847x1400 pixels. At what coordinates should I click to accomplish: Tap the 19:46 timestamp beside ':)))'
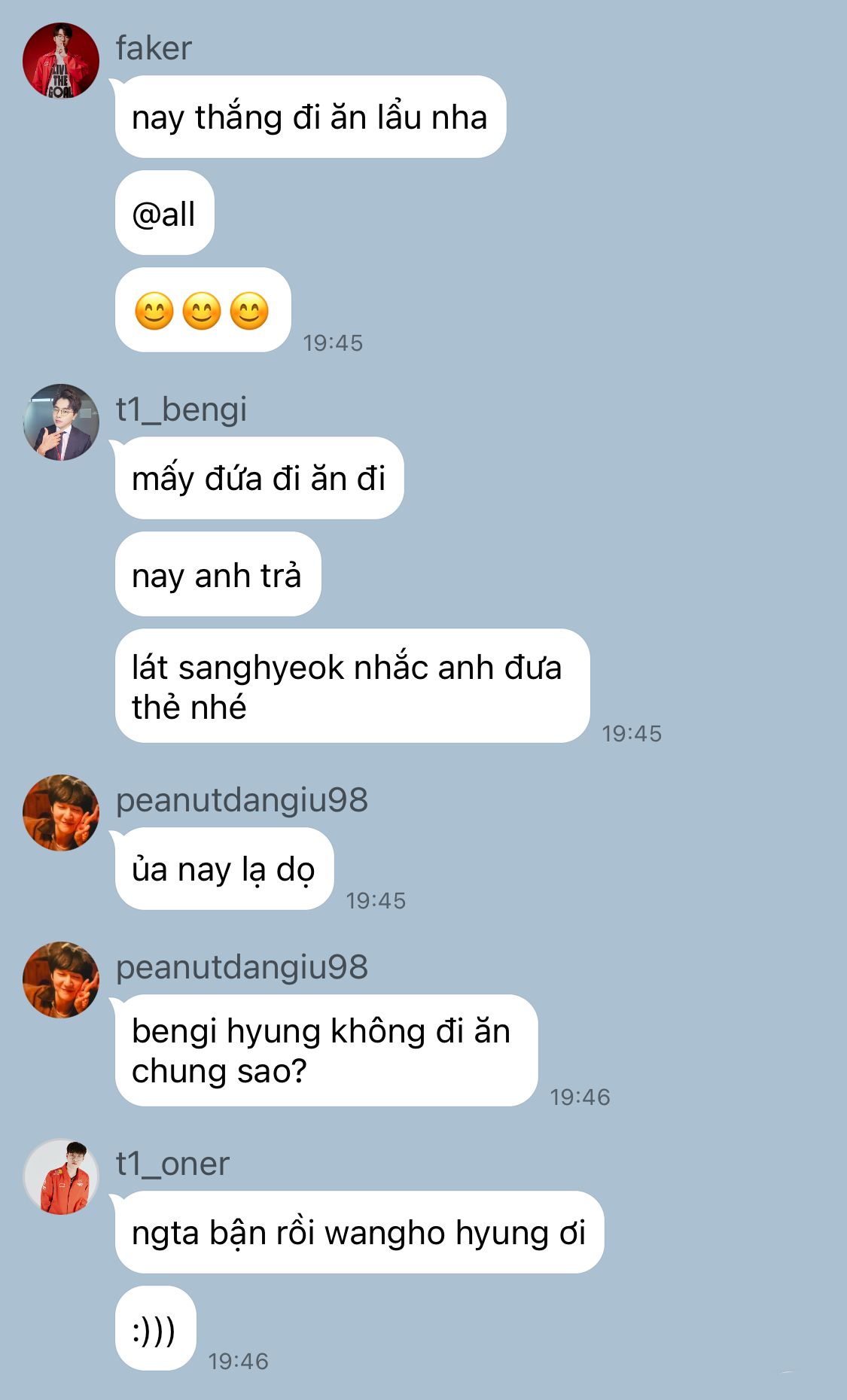click(x=238, y=1361)
